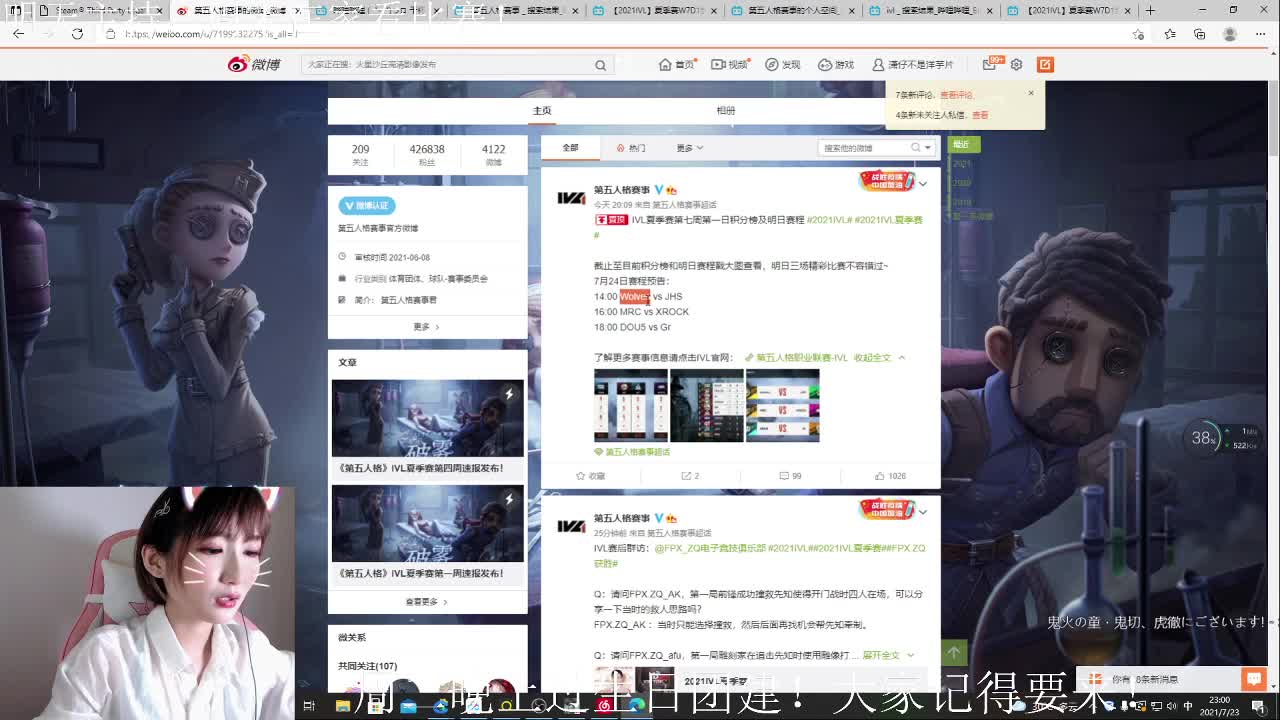This screenshot has width=1280, height=720.
Task: Click the IVL avatar on the second post
Action: (x=571, y=526)
